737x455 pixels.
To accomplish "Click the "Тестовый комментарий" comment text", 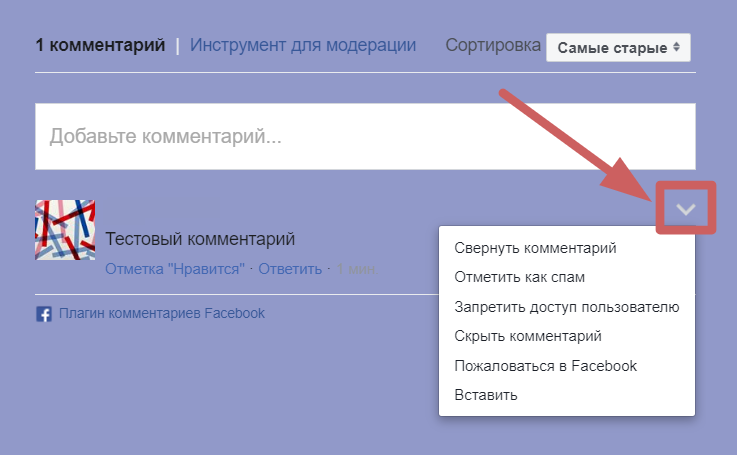I will click(x=200, y=239).
